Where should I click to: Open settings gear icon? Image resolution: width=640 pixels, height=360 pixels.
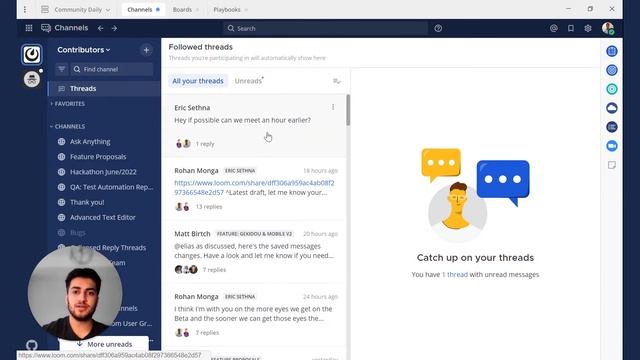[588, 28]
